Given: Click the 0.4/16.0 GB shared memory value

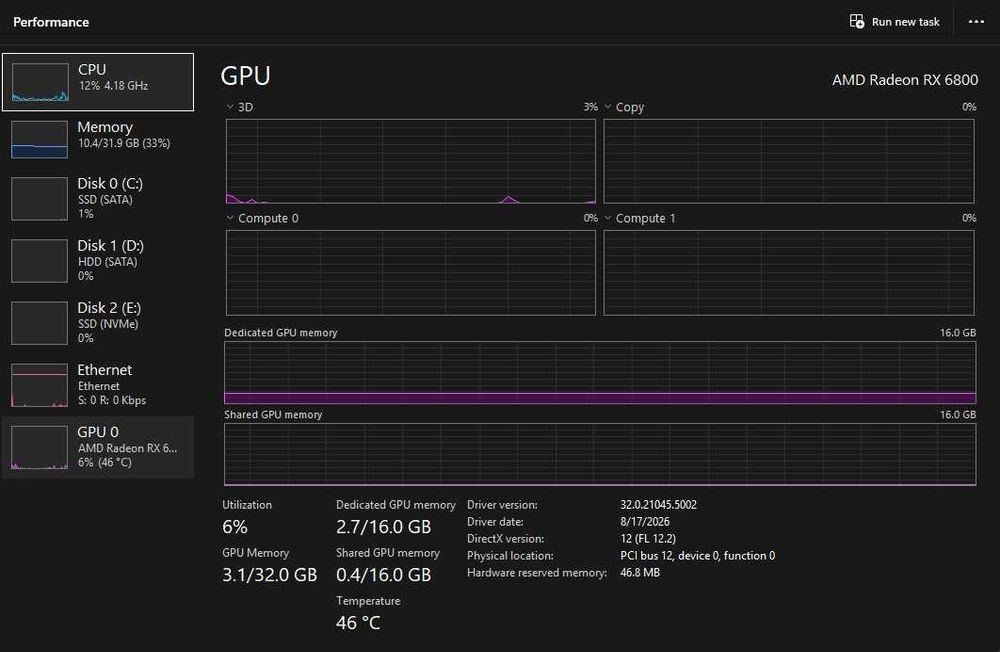Looking at the screenshot, I should (x=383, y=575).
